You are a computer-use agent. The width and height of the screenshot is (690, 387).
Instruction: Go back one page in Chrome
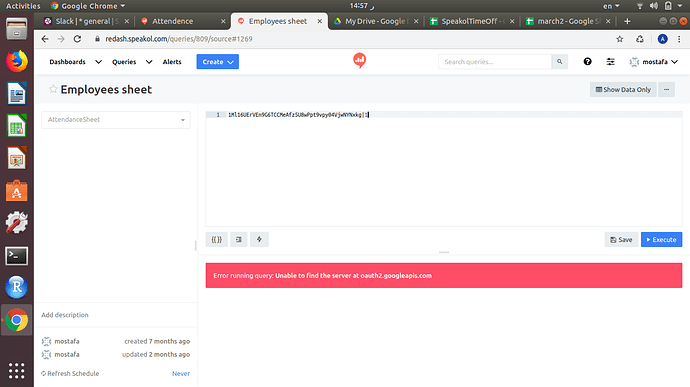(45, 39)
